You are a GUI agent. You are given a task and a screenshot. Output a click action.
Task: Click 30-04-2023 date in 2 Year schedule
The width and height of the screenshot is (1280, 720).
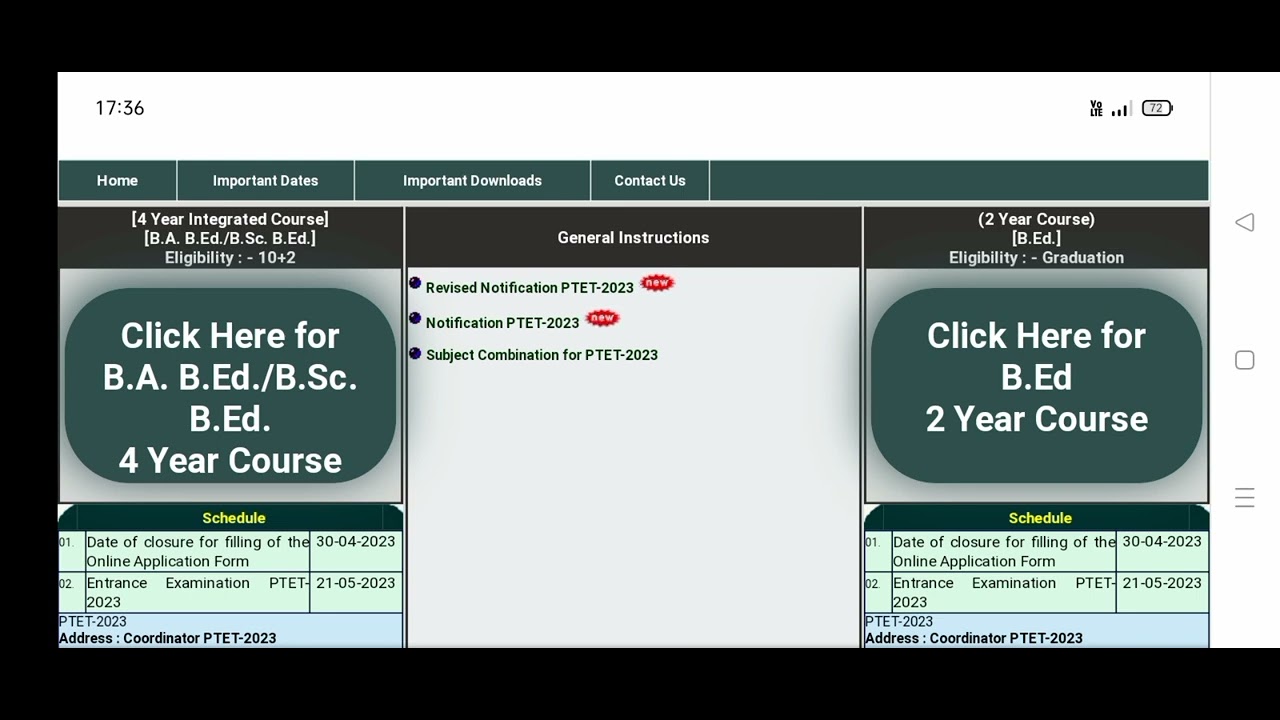[1162, 542]
